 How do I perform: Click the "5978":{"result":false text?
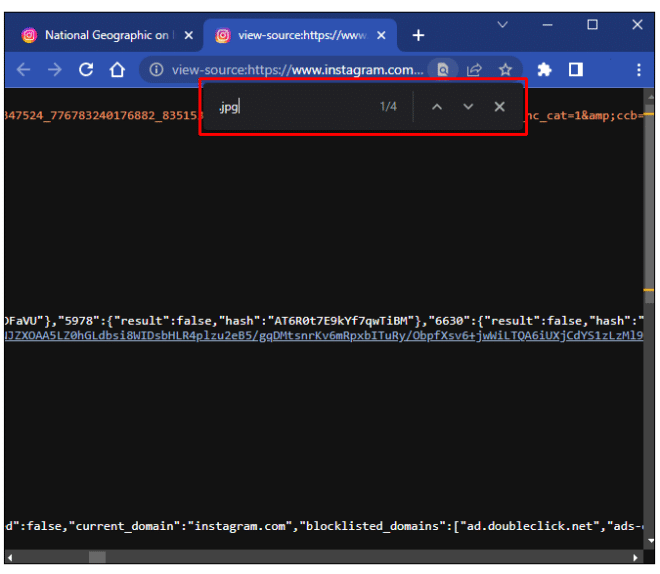[x=135, y=321]
